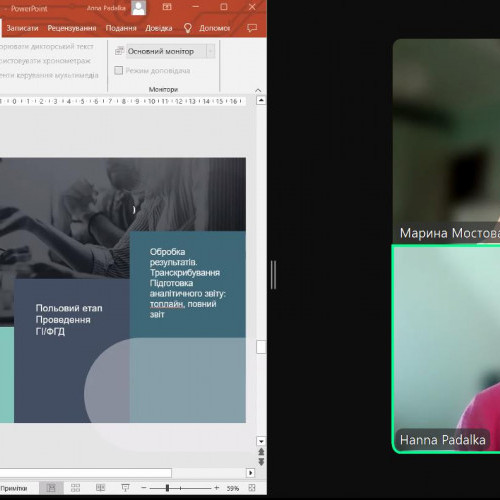Image resolution: width=500 pixels, height=500 pixels.
Task: Click the vertical scrollbar down arrow
Action: [x=261, y=441]
